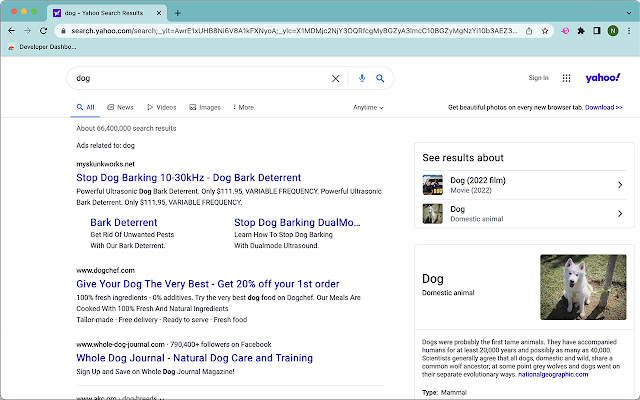Open the More tab menu

(244, 107)
